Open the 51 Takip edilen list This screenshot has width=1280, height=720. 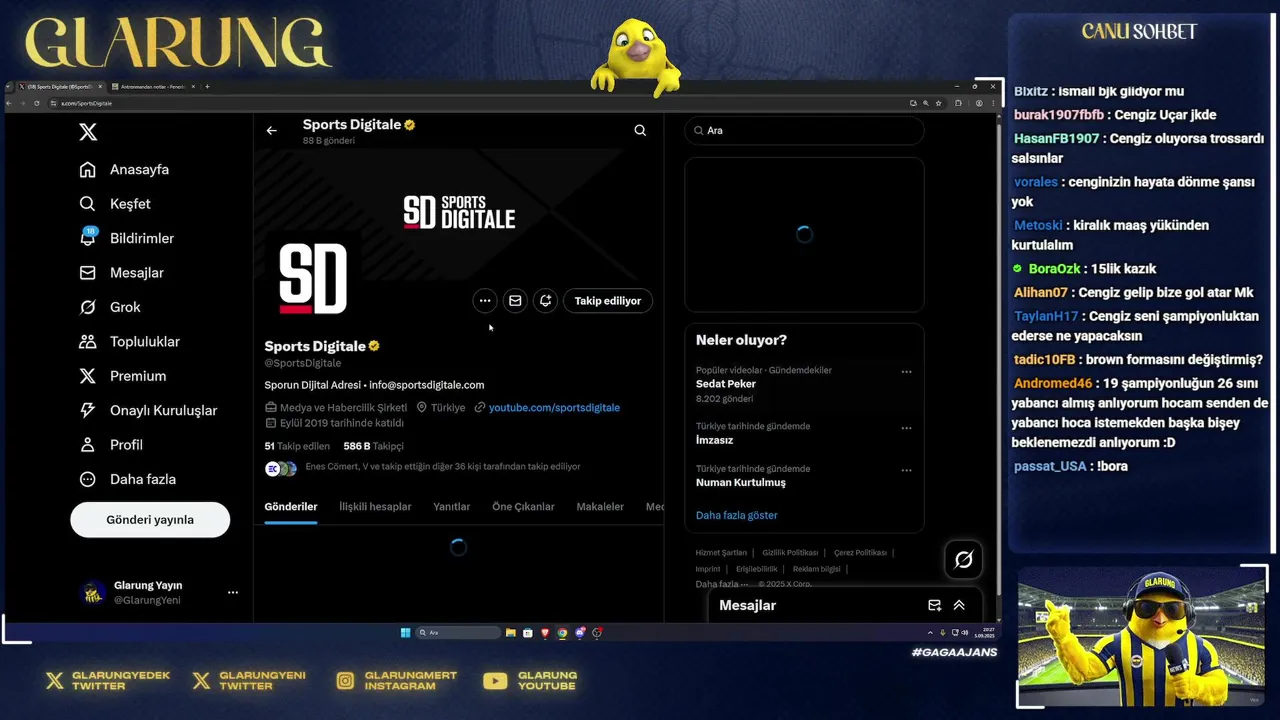(297, 446)
